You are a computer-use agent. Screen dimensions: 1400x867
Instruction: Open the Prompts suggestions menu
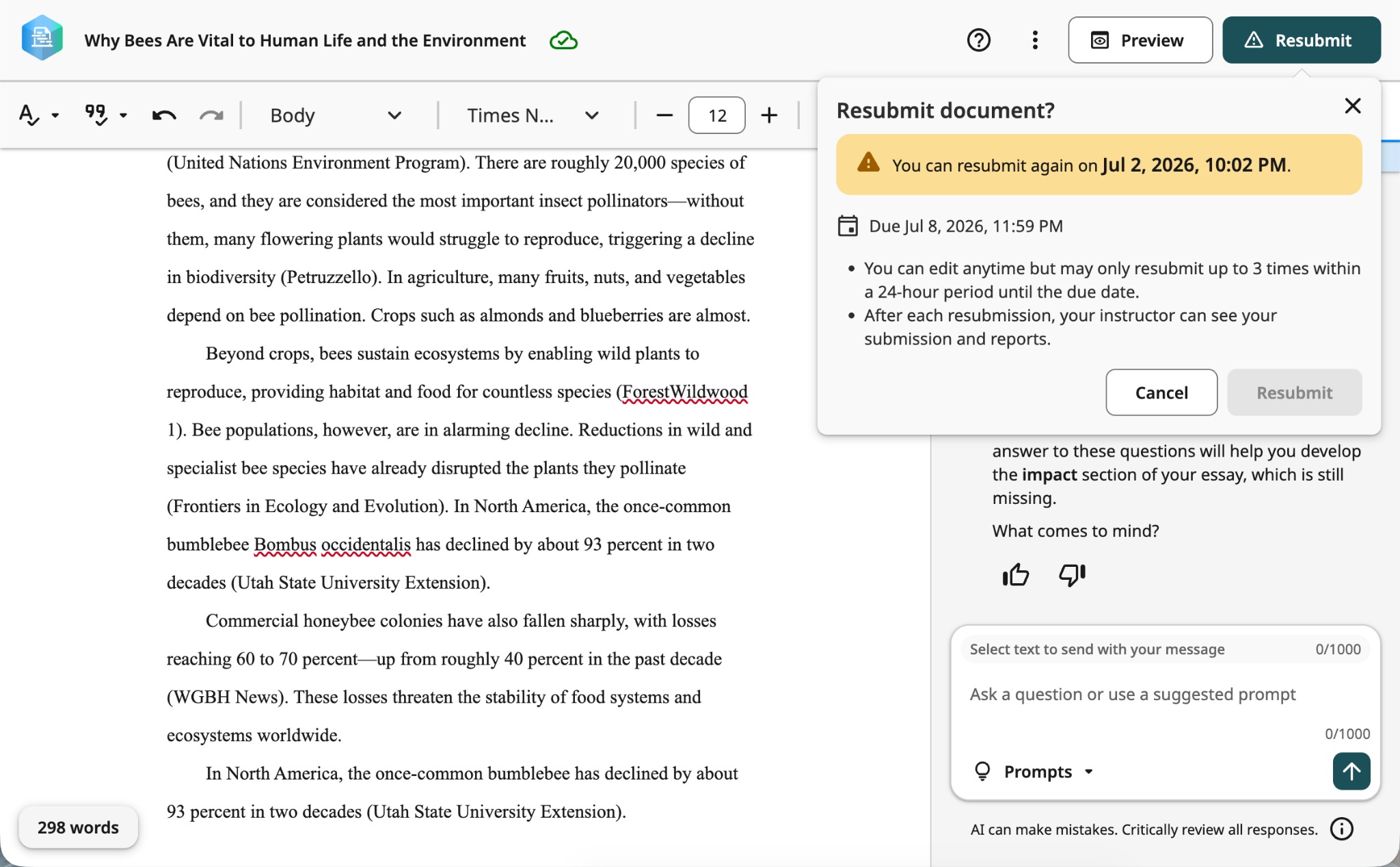click(x=1034, y=771)
